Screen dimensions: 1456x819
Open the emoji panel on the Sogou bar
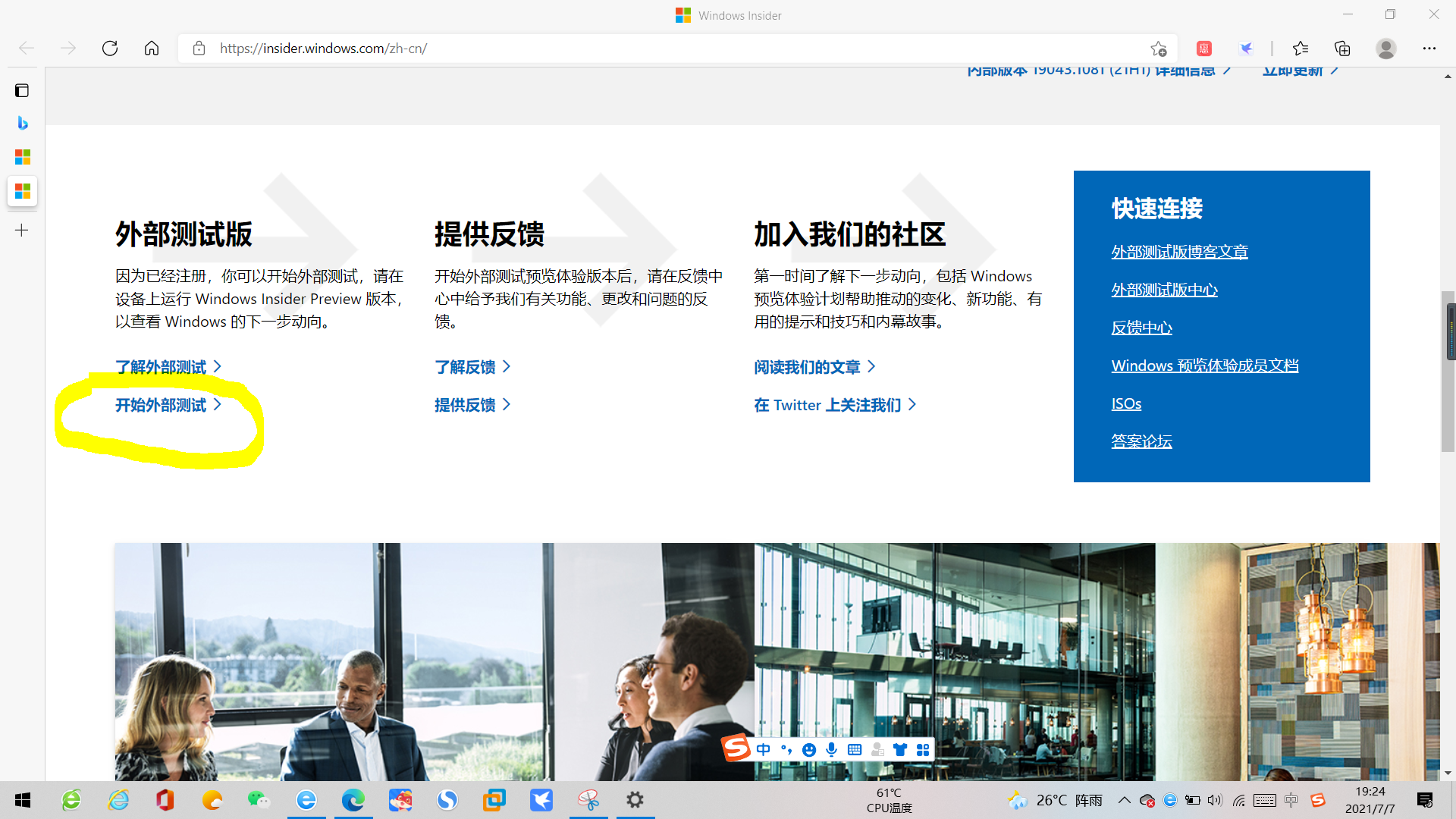coord(809,749)
